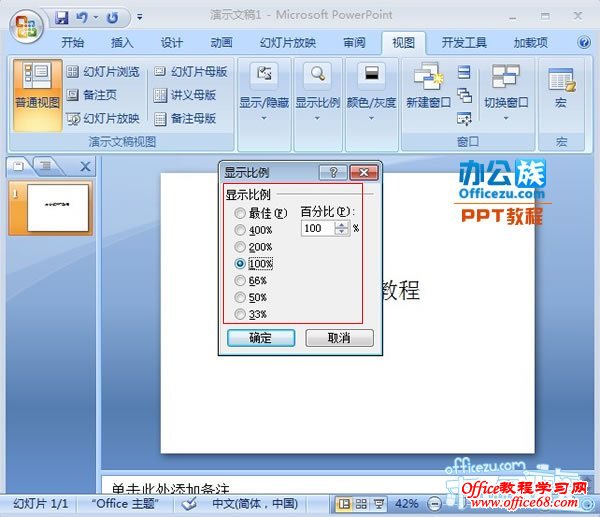Switch to the slides thumbnail pane tab

click(x=18, y=166)
